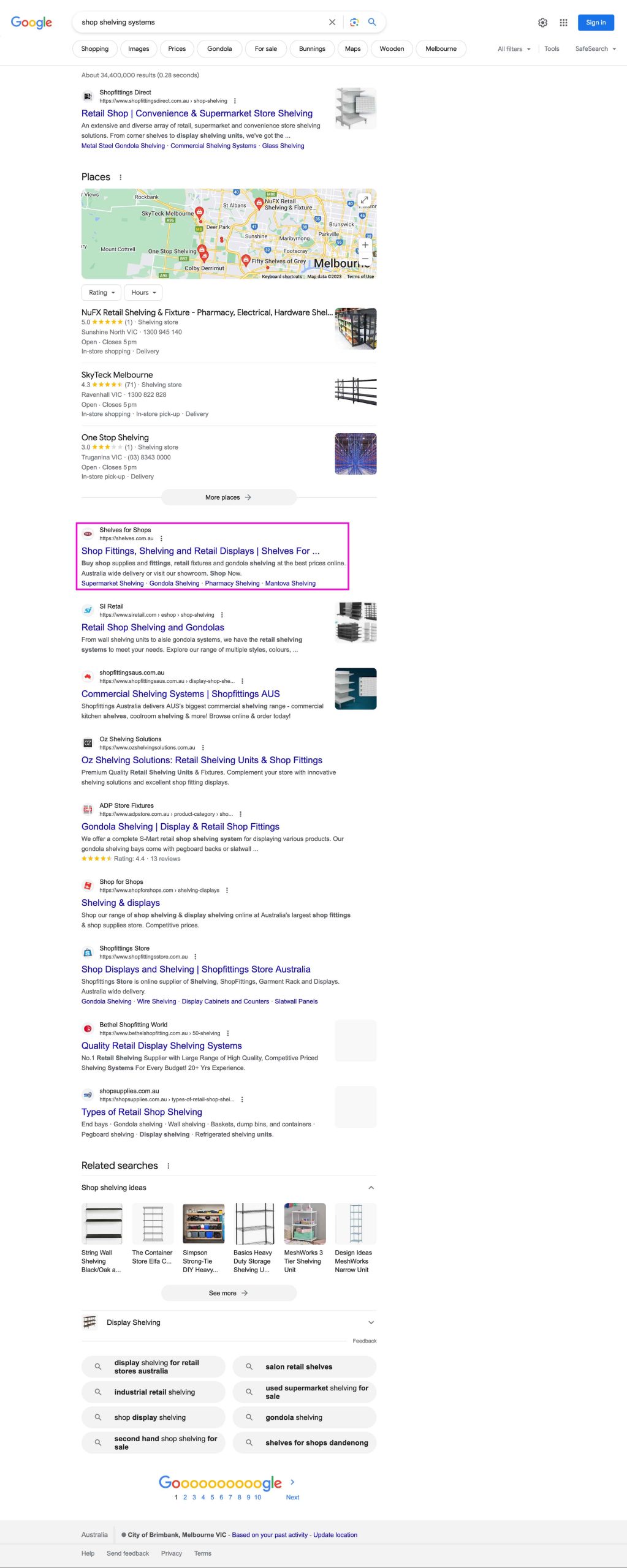Open Tools search options
627x1568 pixels.
coord(552,49)
